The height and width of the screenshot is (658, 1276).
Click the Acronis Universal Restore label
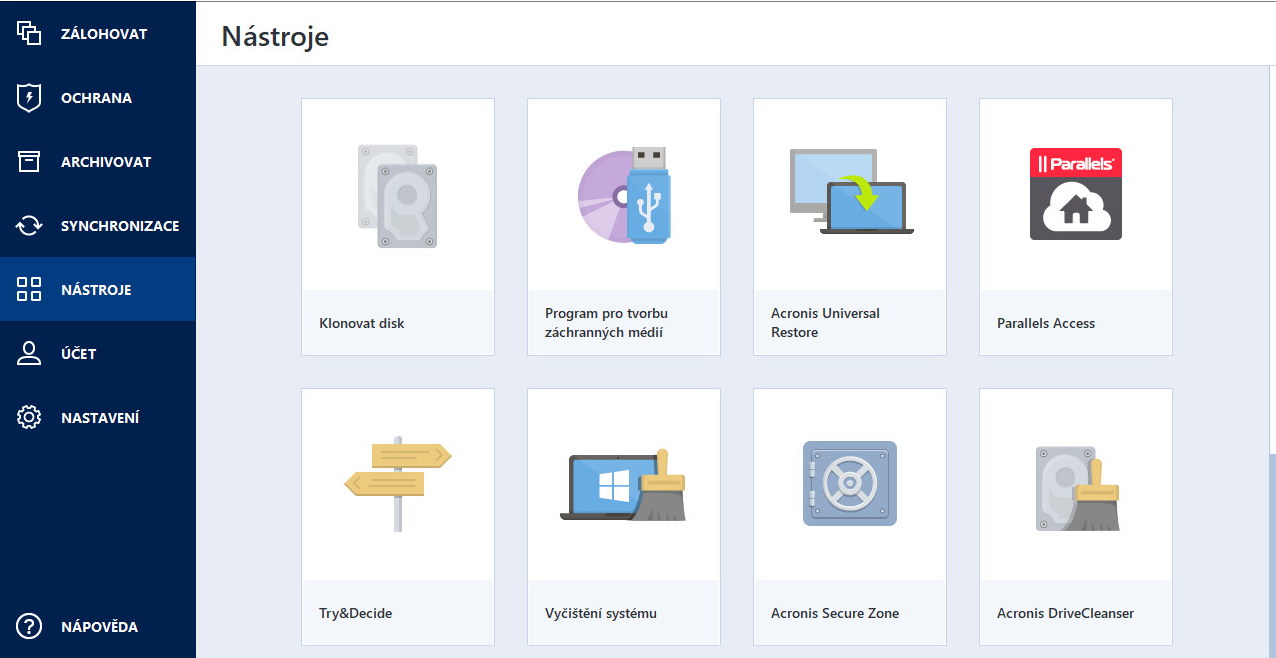coord(825,323)
